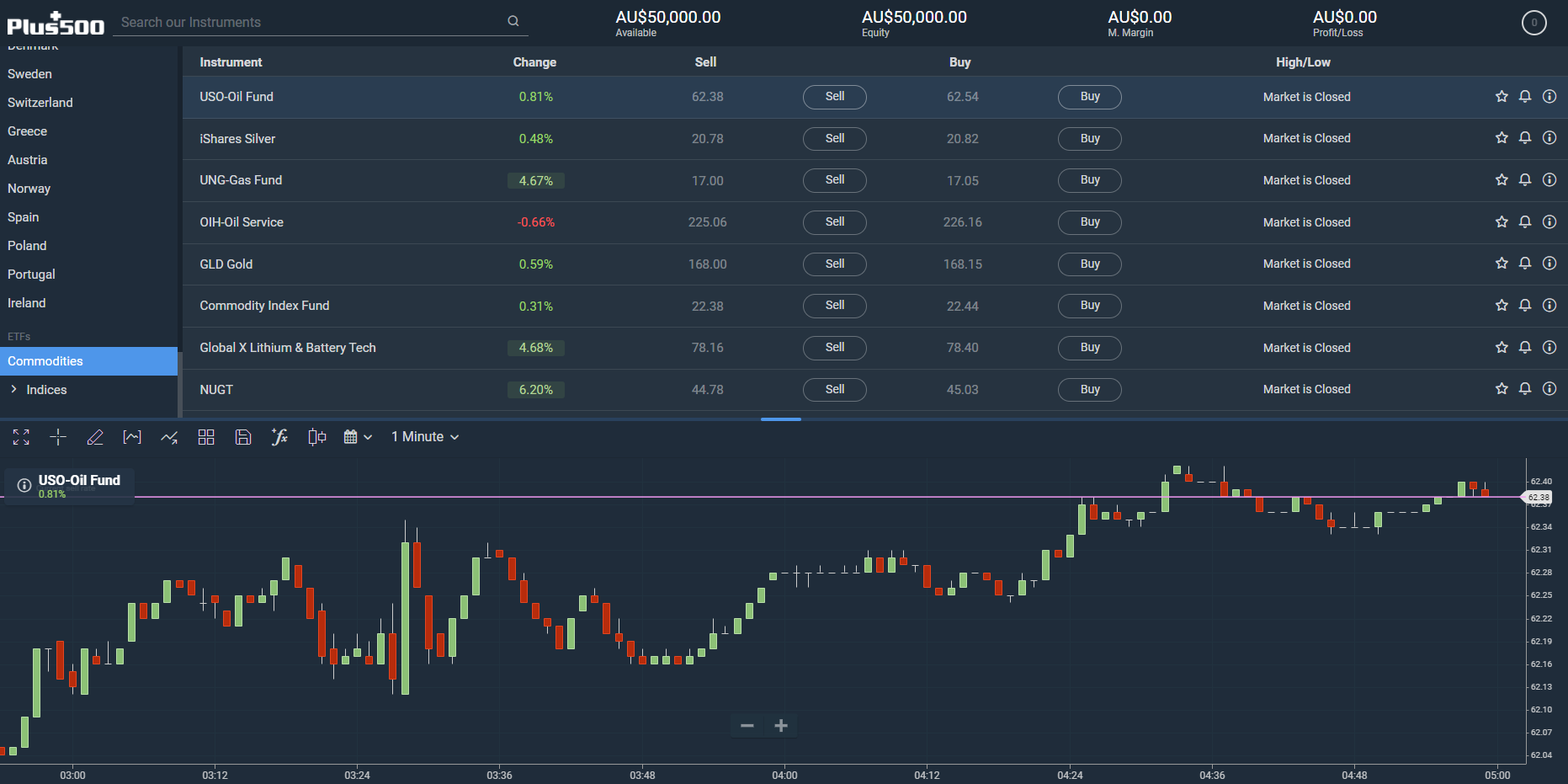The width and height of the screenshot is (1568, 784).
Task: Select the Commodities category
Action: [88, 361]
